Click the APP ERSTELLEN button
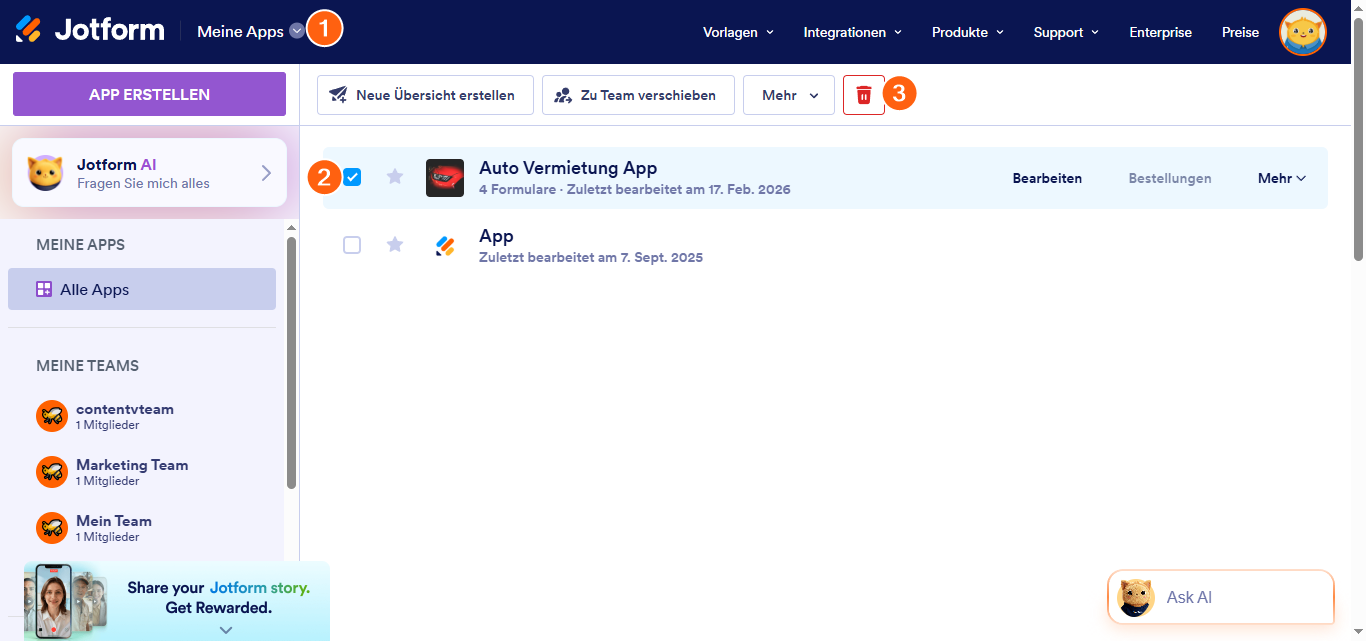Viewport: 1366px width, 641px height. 149,94
